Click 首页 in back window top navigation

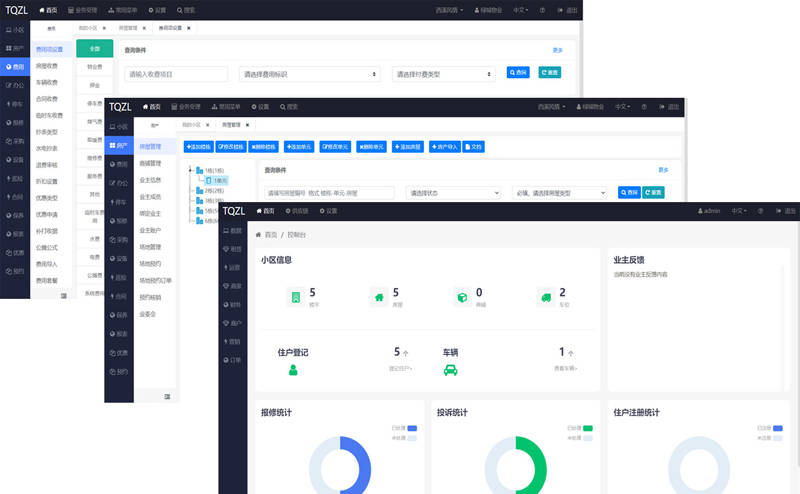(48, 10)
